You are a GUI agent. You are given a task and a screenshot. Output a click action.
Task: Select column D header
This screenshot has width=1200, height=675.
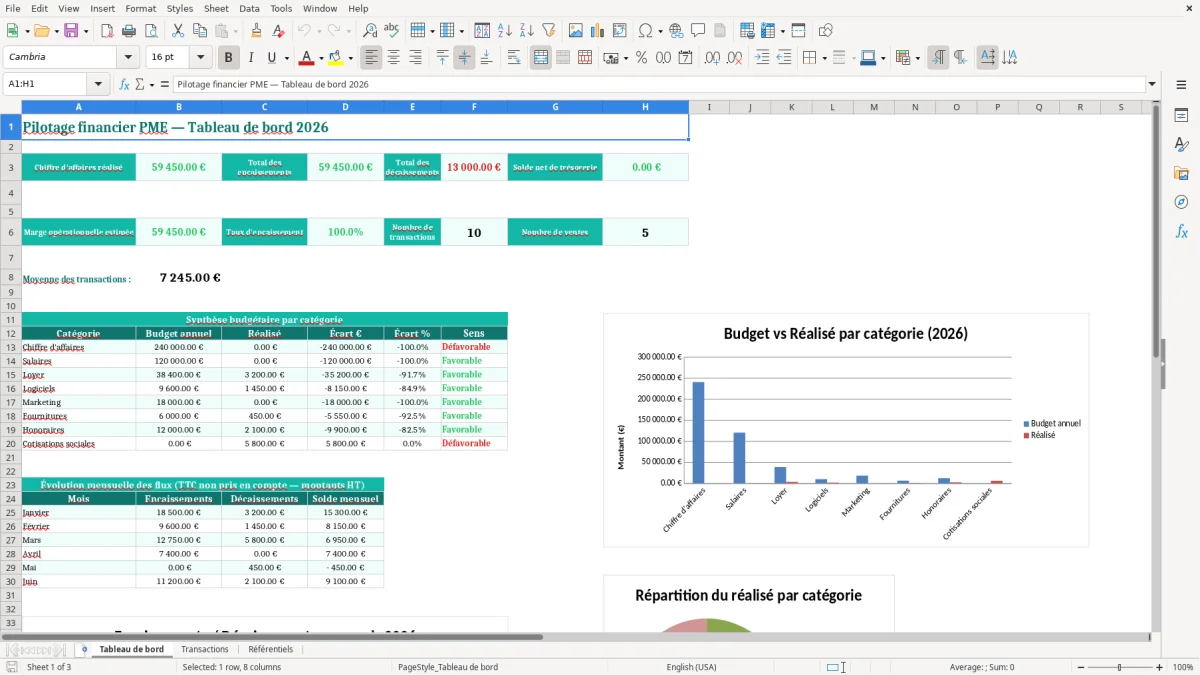click(x=345, y=107)
